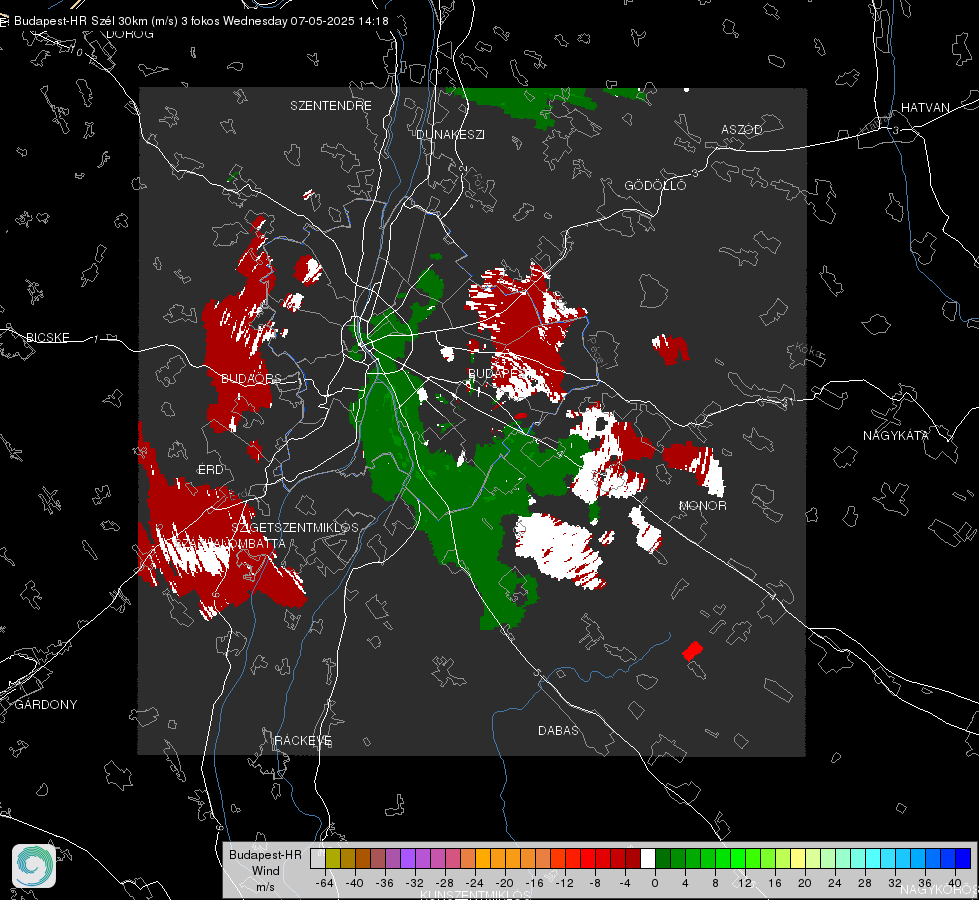The height and width of the screenshot is (900, 979).
Task: Click the NAGYKÁTA city label
Action: 896,435
